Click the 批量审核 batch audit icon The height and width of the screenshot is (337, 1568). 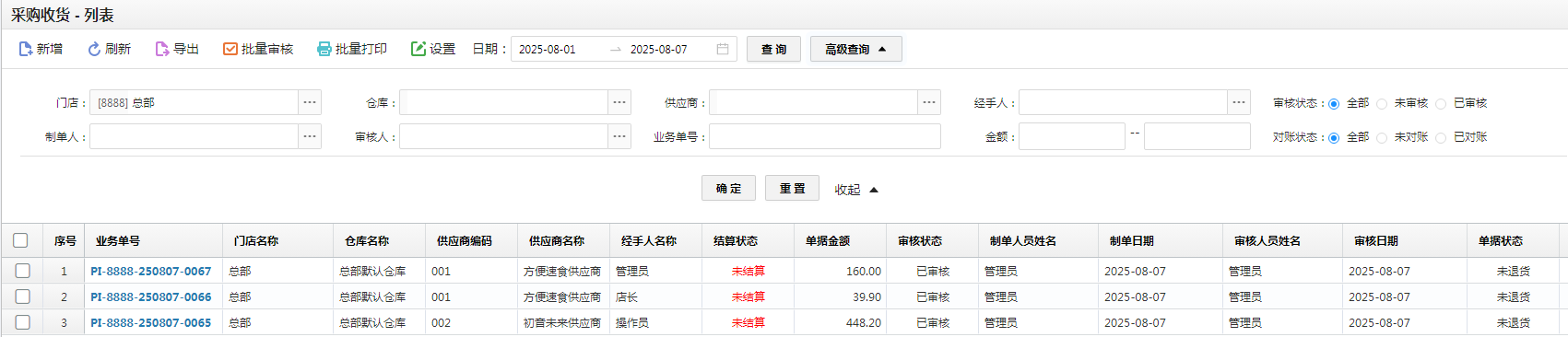230,49
